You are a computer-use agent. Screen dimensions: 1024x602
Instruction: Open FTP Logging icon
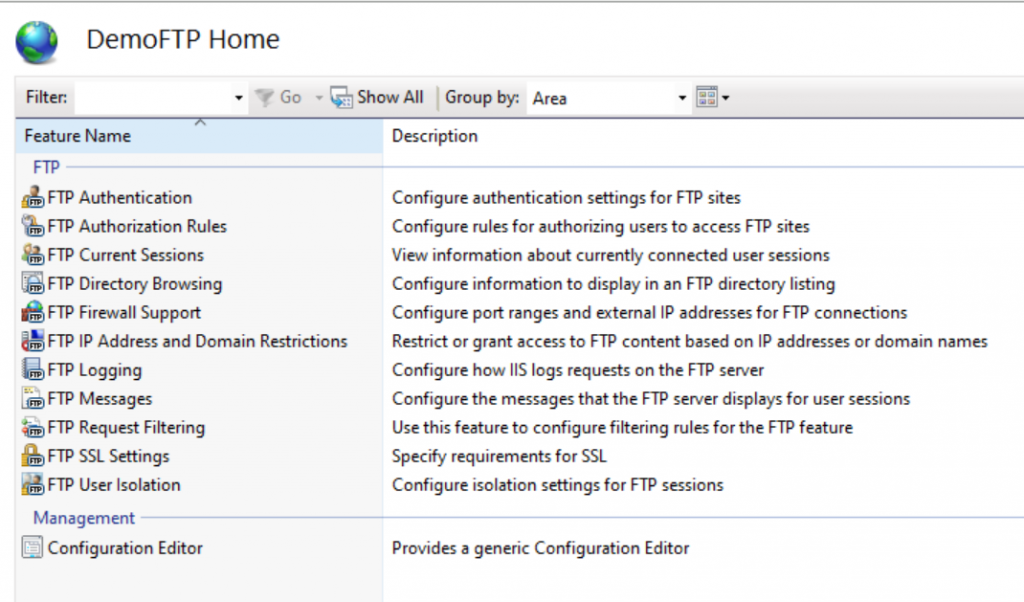coord(33,370)
